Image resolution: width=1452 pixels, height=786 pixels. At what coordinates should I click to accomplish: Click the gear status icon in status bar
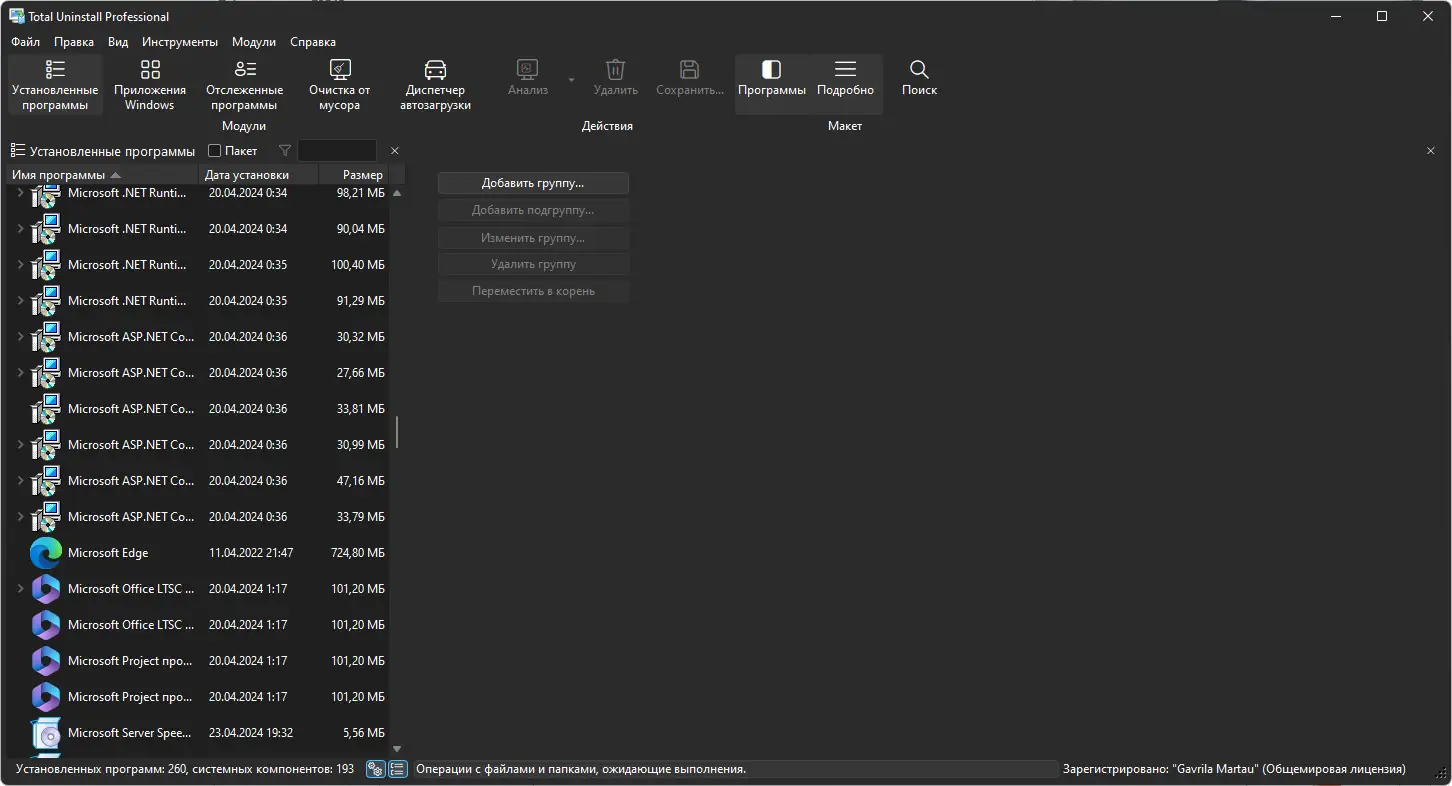coord(375,769)
